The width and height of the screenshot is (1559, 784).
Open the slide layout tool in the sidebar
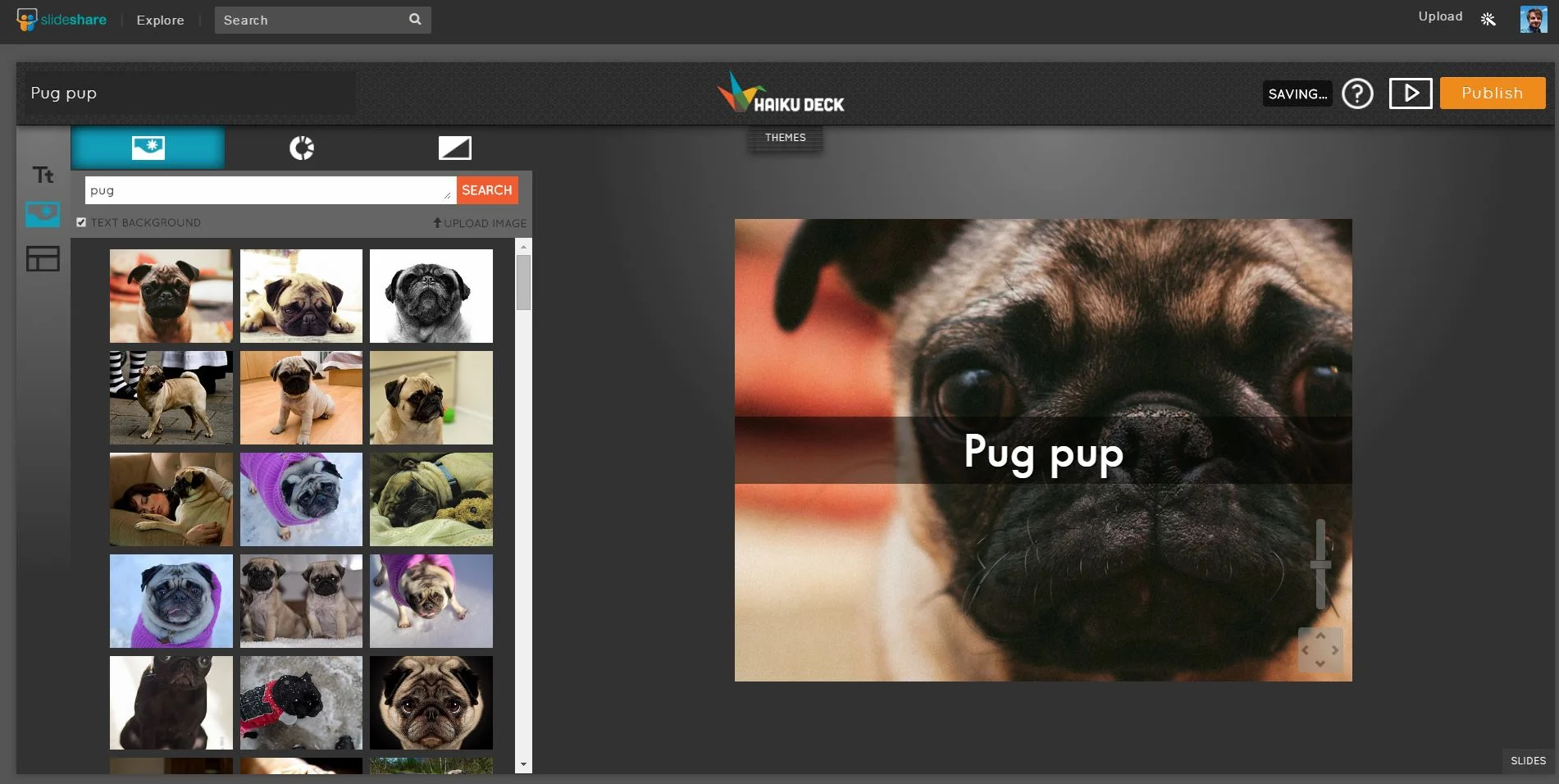[x=43, y=259]
